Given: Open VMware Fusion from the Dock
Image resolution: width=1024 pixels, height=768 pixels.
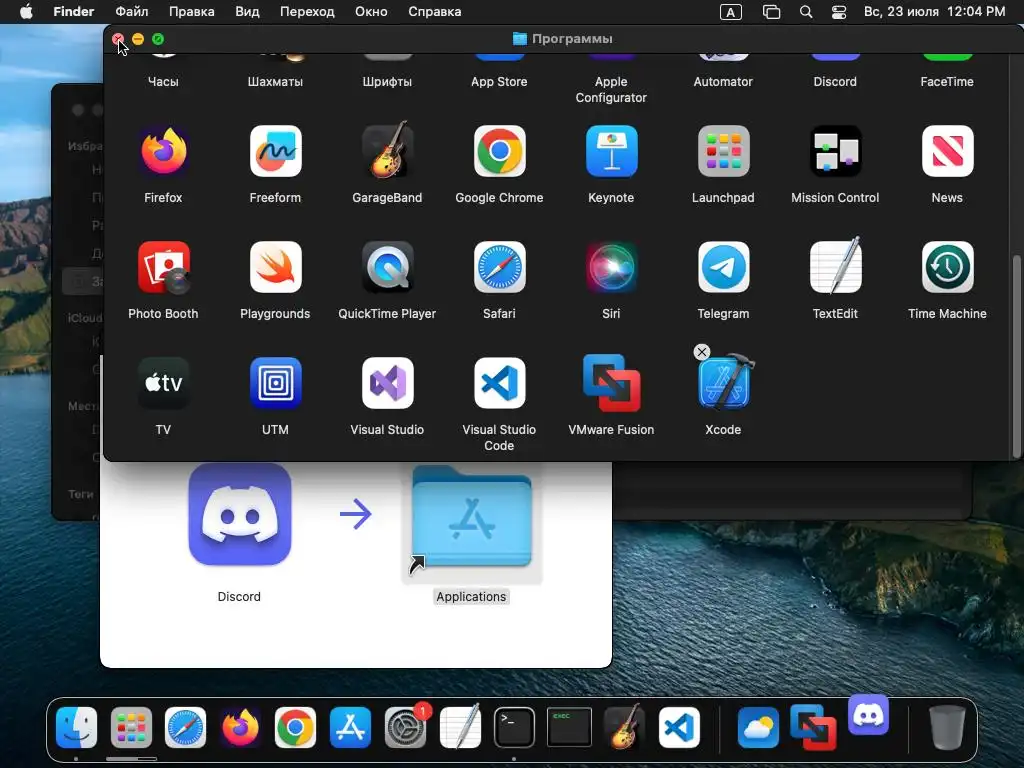Looking at the screenshot, I should (813, 728).
